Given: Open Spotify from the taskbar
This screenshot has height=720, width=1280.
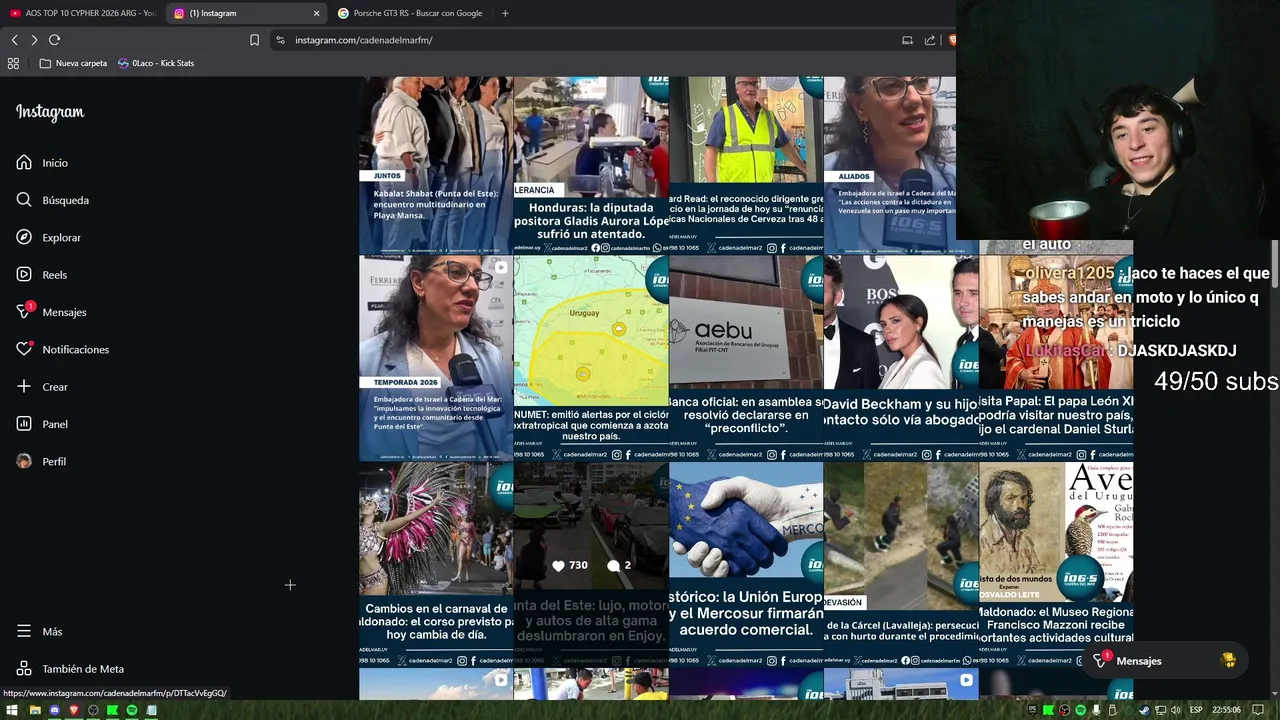Looking at the screenshot, I should [132, 710].
